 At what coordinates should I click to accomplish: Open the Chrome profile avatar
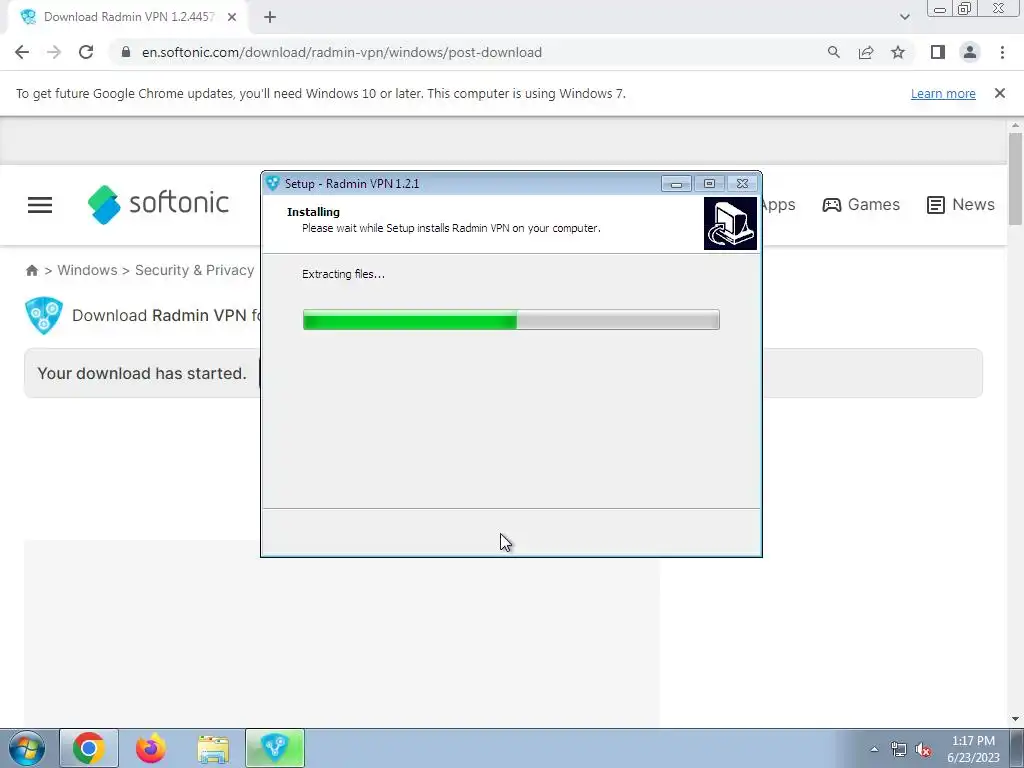tap(970, 52)
